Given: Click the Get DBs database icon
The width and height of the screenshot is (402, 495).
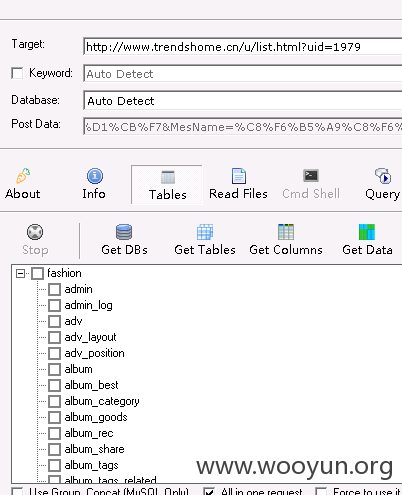Looking at the screenshot, I should click(x=124, y=232).
